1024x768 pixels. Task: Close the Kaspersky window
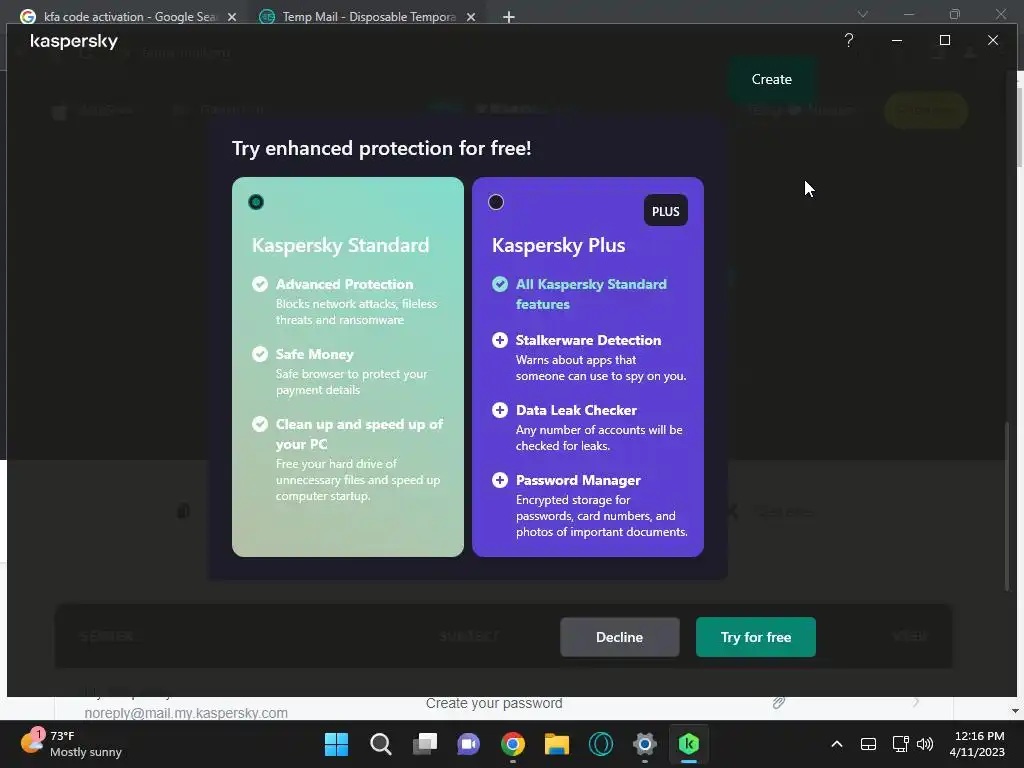click(x=993, y=40)
